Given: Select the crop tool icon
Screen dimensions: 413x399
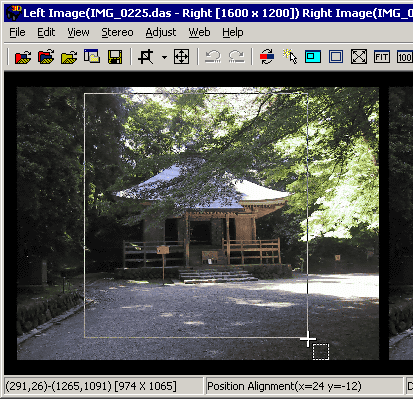Looking at the screenshot, I should [x=146, y=57].
